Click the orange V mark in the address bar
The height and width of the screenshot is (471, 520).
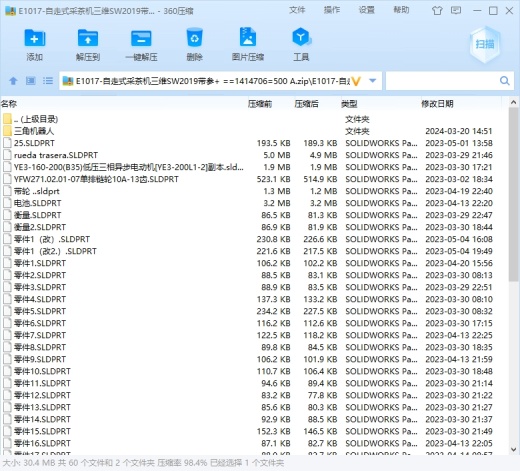356,81
